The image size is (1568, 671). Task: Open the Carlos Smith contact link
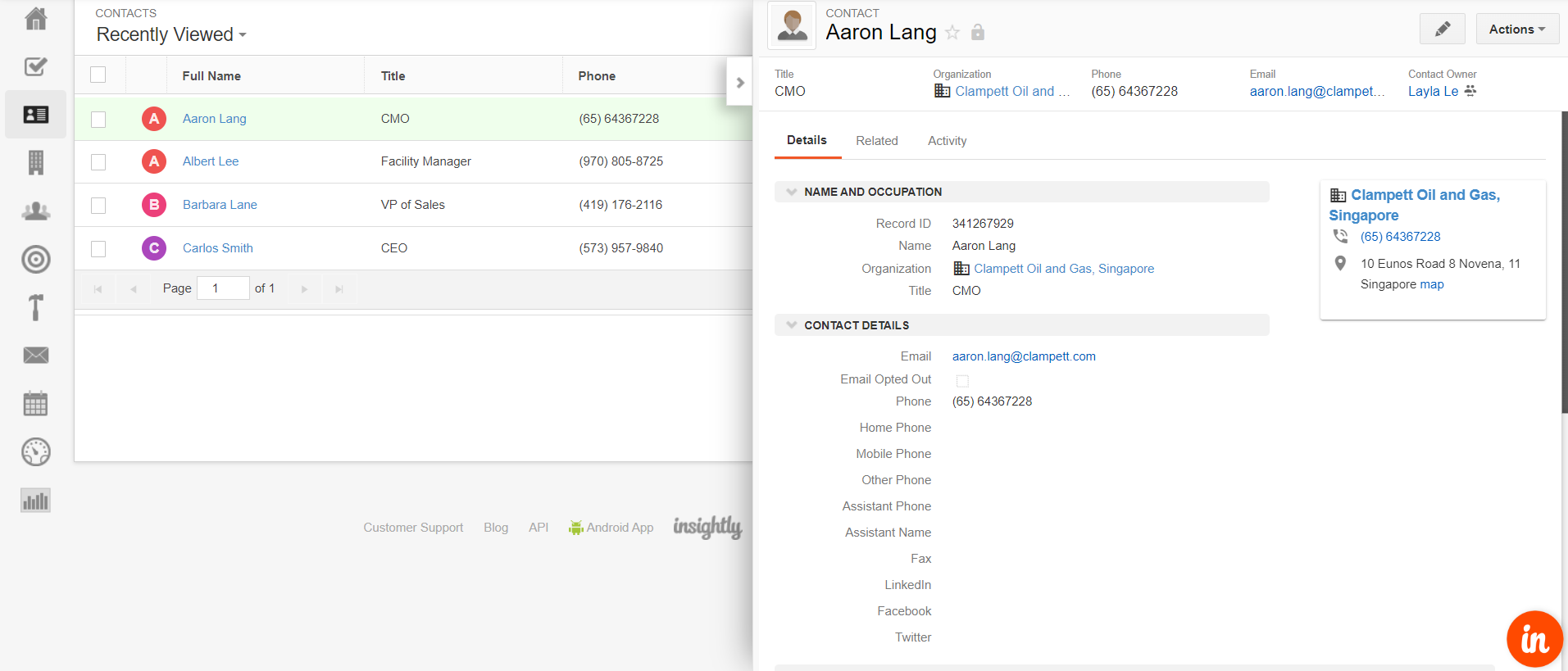(x=217, y=248)
